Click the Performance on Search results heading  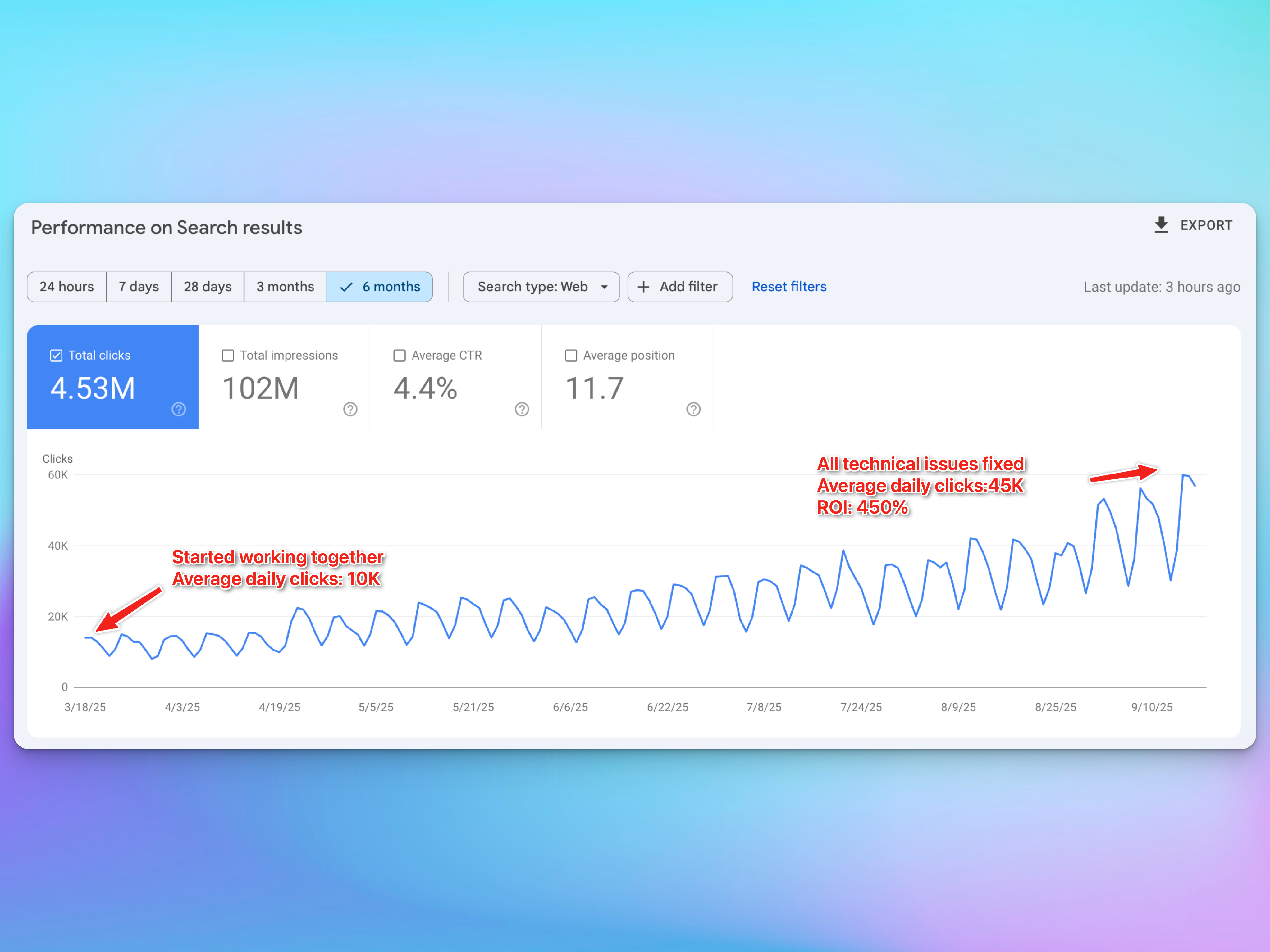coord(167,228)
